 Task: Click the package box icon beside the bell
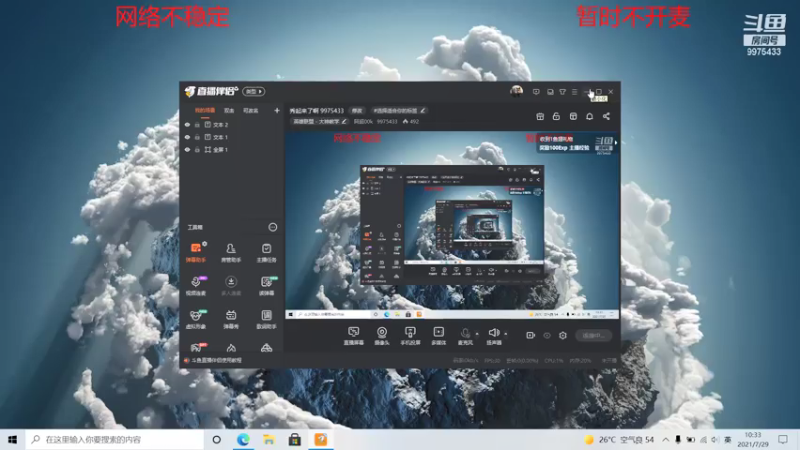(573, 116)
